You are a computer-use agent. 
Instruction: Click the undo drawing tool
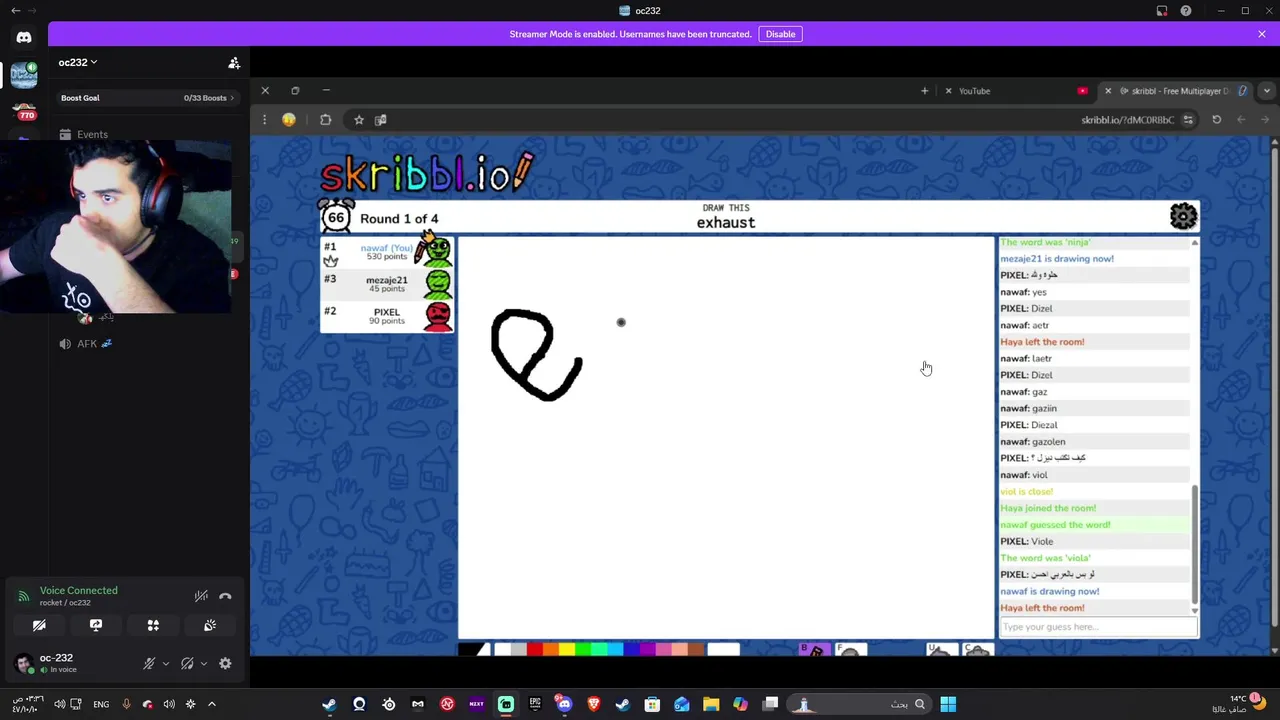tap(942, 650)
